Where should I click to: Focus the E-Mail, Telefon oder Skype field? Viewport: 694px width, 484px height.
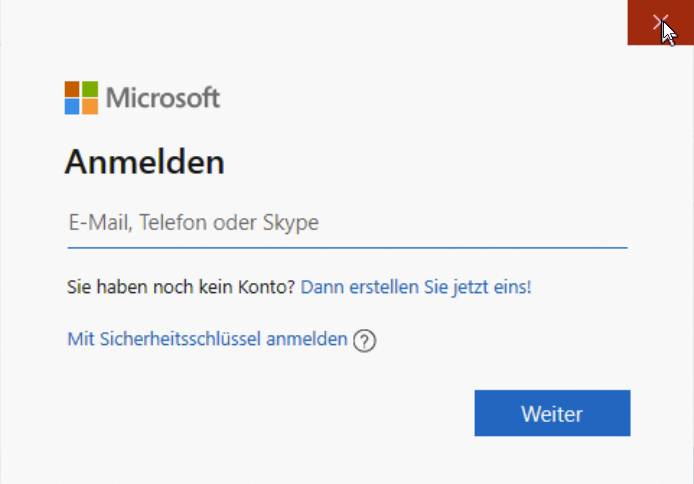pos(347,223)
